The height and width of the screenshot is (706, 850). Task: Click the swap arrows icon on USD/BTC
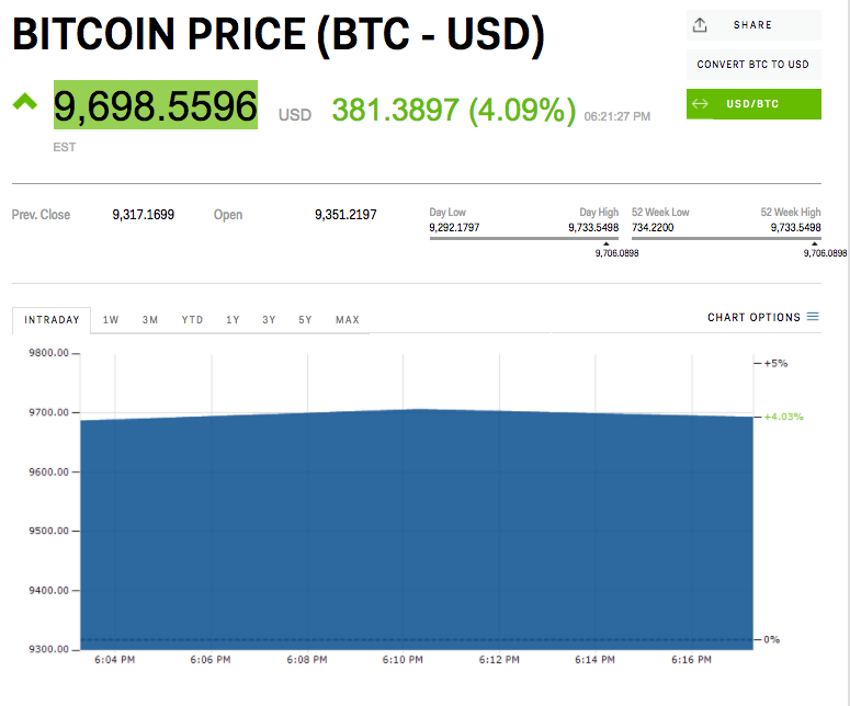click(x=701, y=104)
